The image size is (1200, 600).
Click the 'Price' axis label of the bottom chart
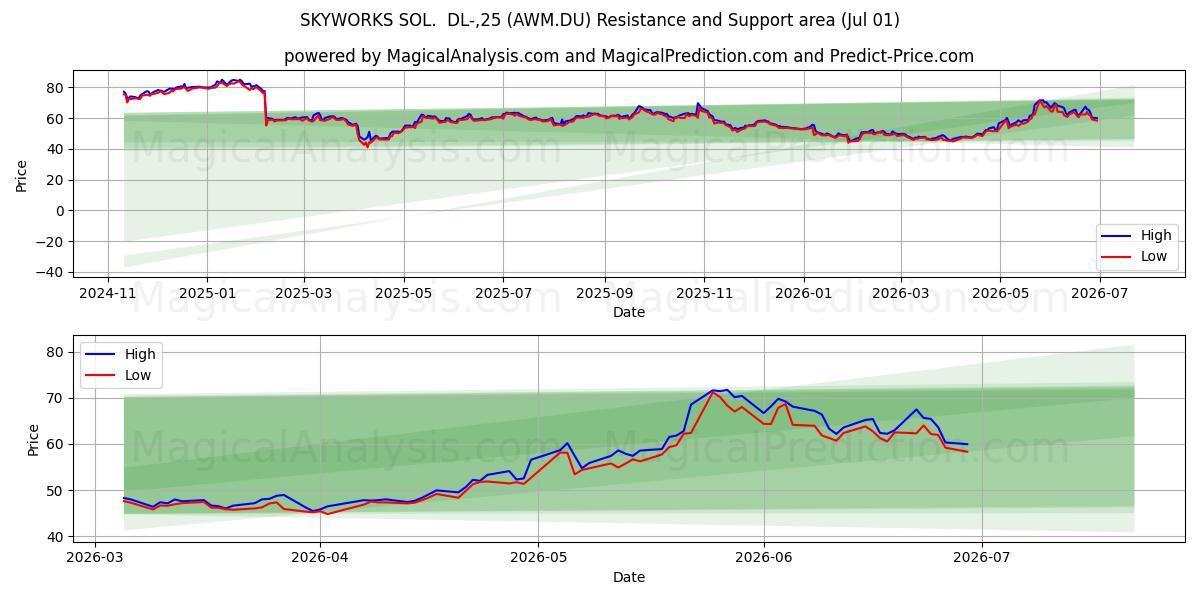33,441
